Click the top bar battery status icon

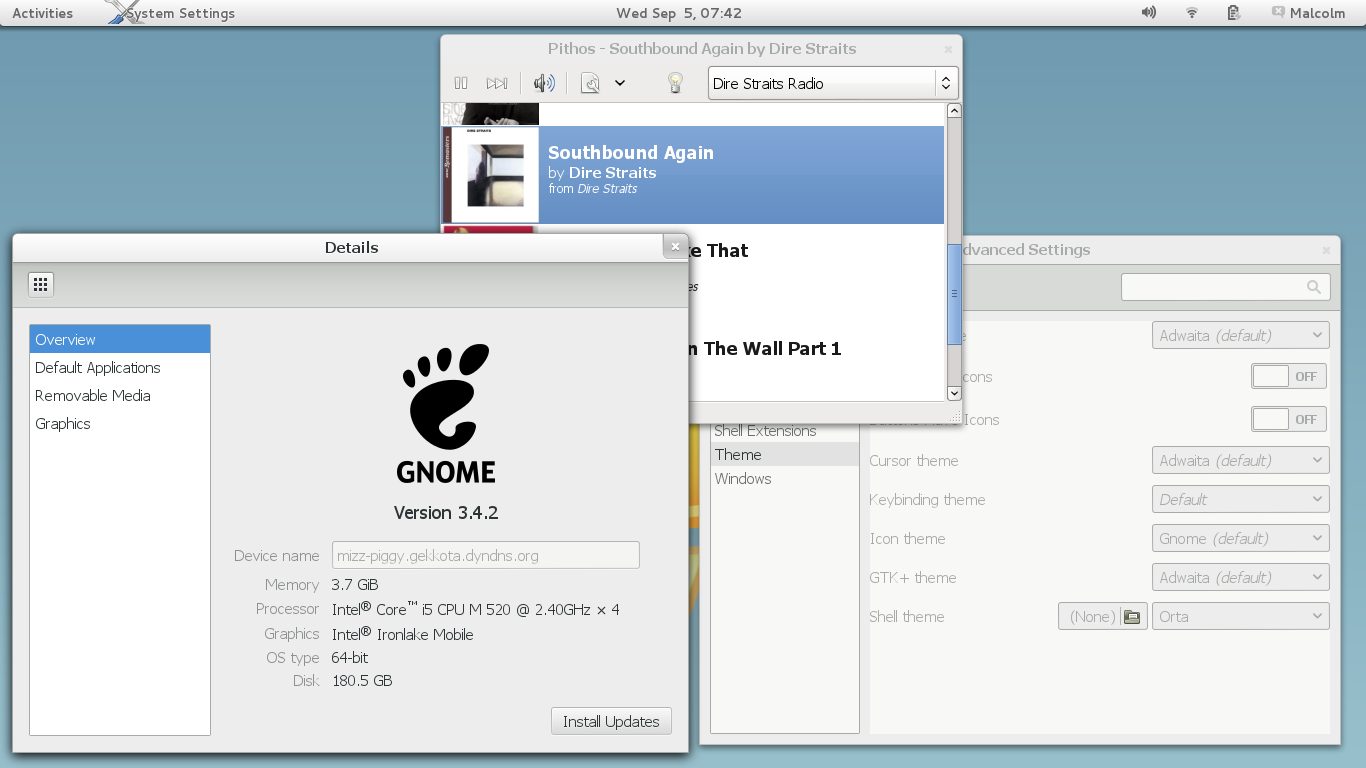(1234, 13)
